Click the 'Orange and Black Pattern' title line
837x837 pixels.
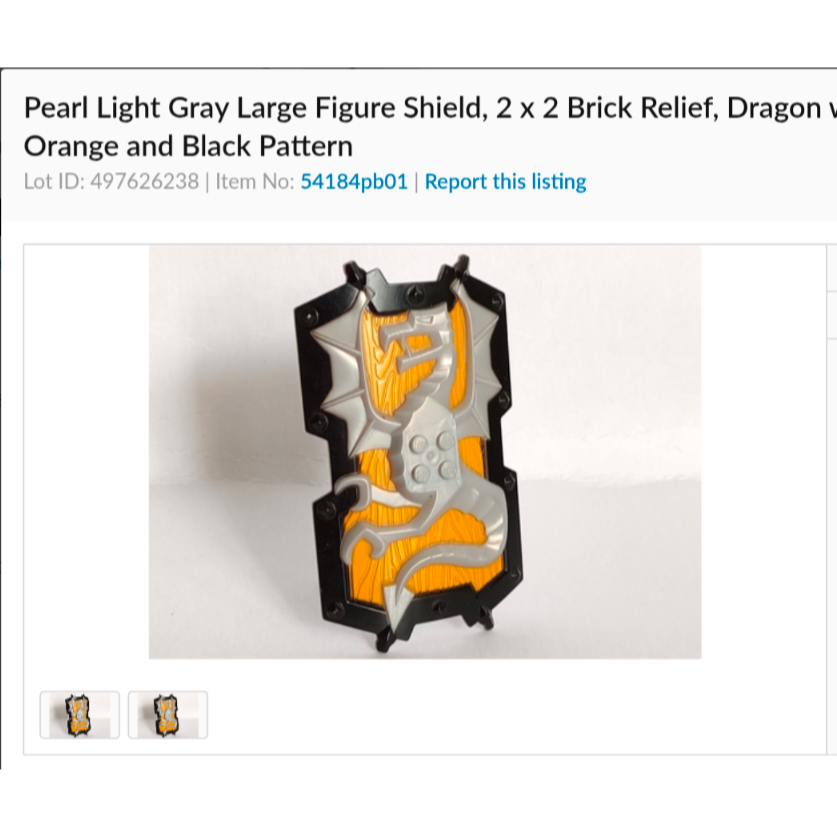(x=188, y=146)
